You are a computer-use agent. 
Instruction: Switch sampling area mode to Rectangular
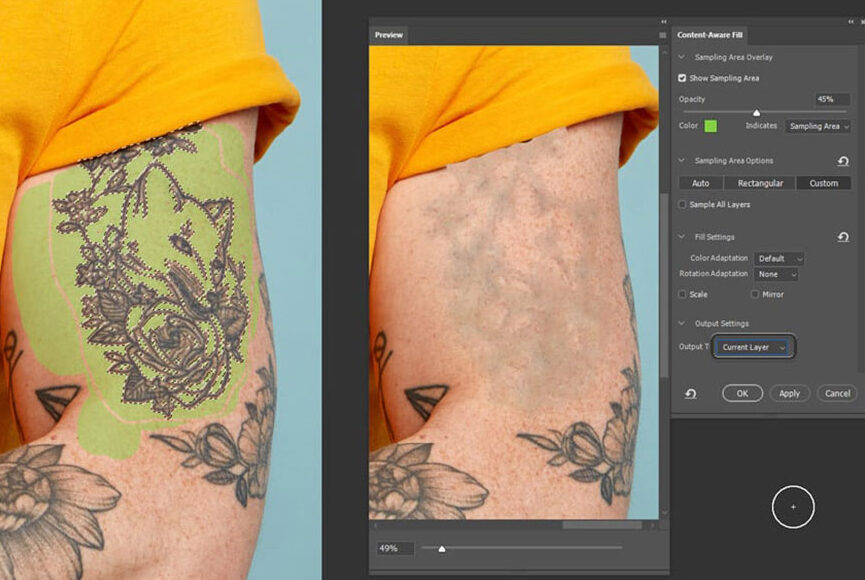(760, 183)
